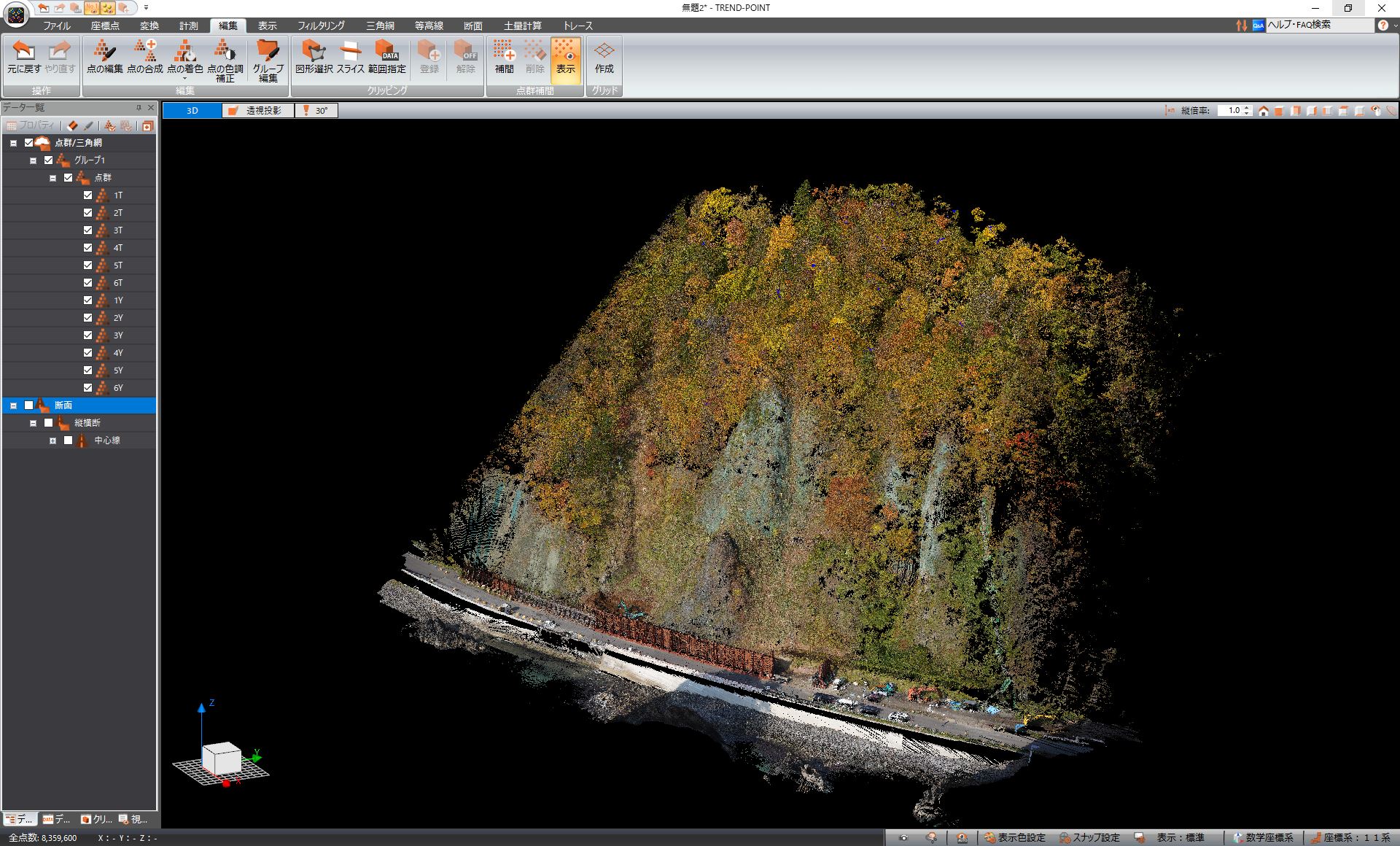Switch to the フィルタリング ribbon tab
1400x846 pixels.
(x=321, y=26)
